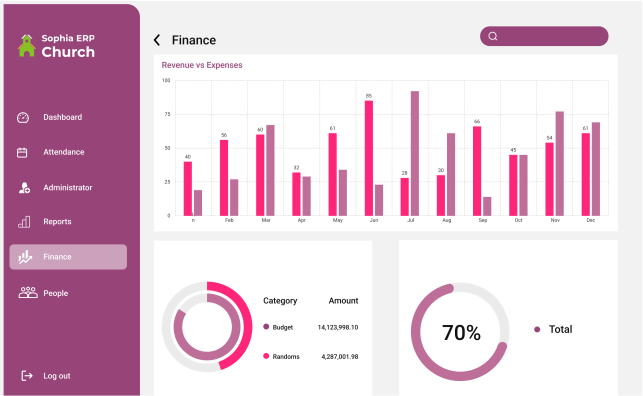Click the Feb revenue bar labeled 56
643x396 pixels.
224,178
